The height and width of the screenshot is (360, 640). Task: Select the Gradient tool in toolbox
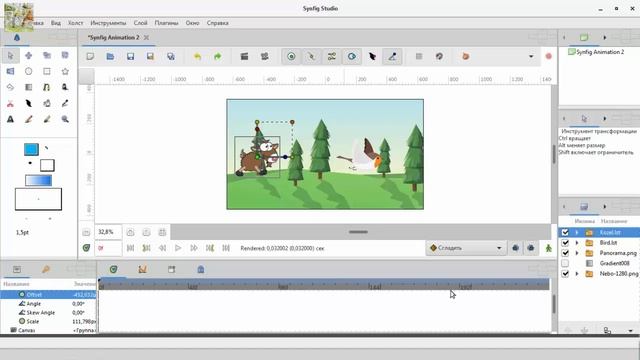pyautogui.click(x=29, y=87)
